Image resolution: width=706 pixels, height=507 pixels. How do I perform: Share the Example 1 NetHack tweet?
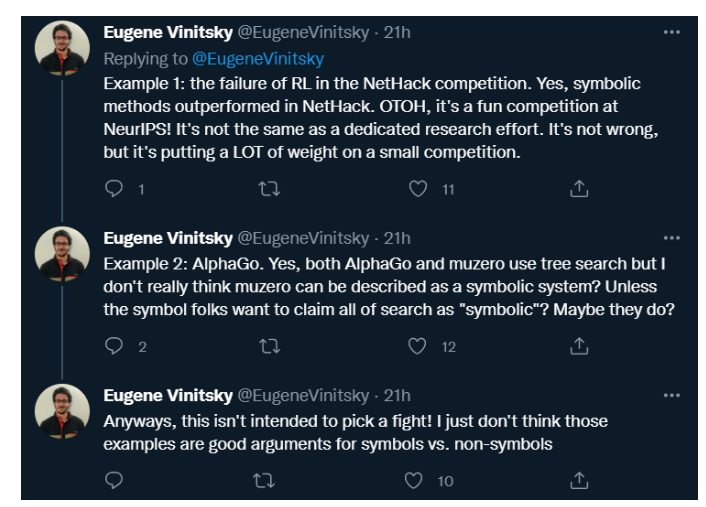(579, 189)
